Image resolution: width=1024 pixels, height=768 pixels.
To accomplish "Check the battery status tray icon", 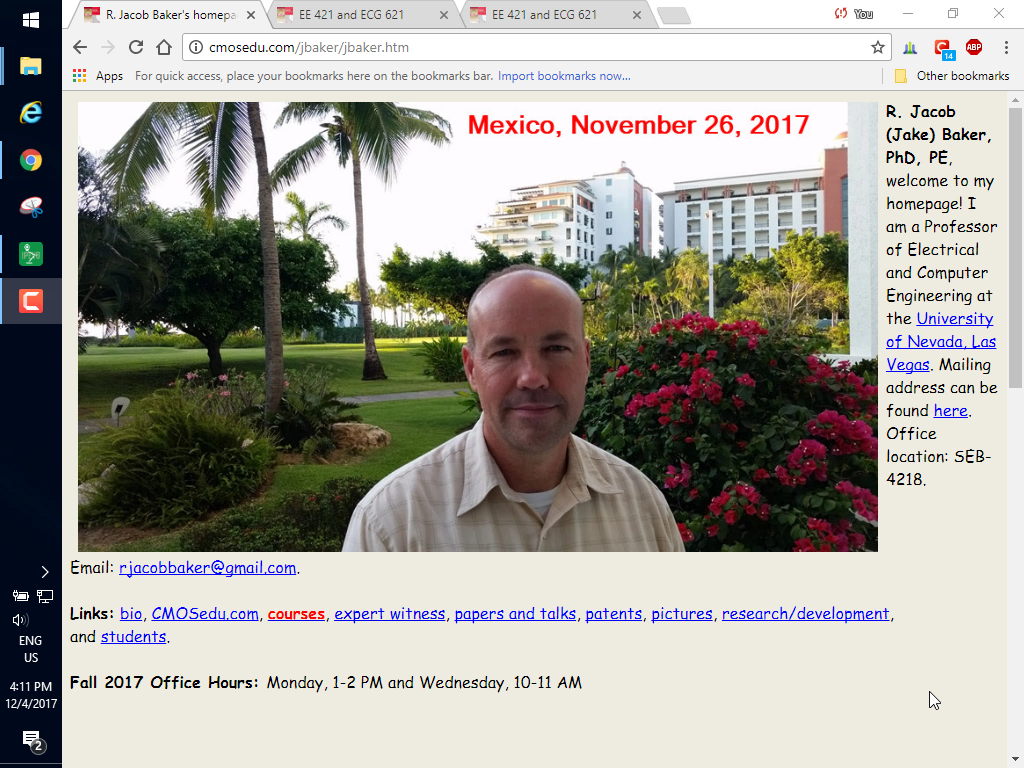I will (x=21, y=596).
